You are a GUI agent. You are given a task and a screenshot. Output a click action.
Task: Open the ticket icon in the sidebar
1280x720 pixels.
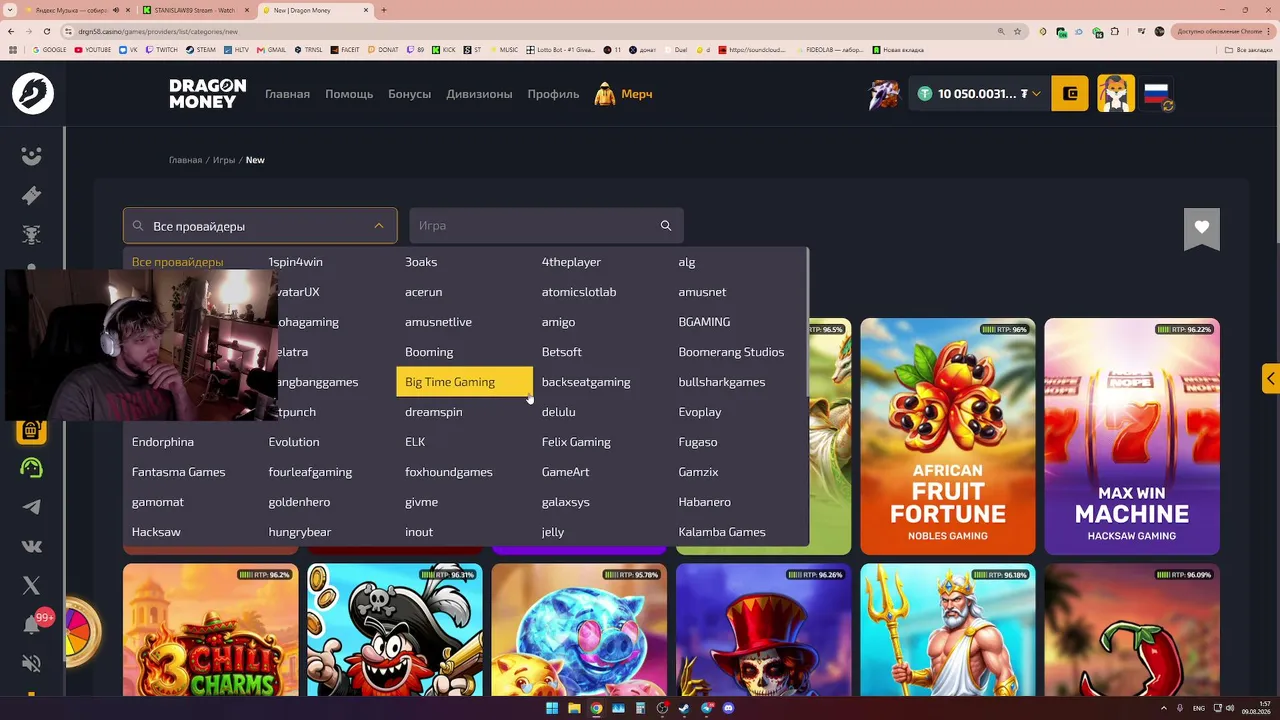click(x=32, y=195)
